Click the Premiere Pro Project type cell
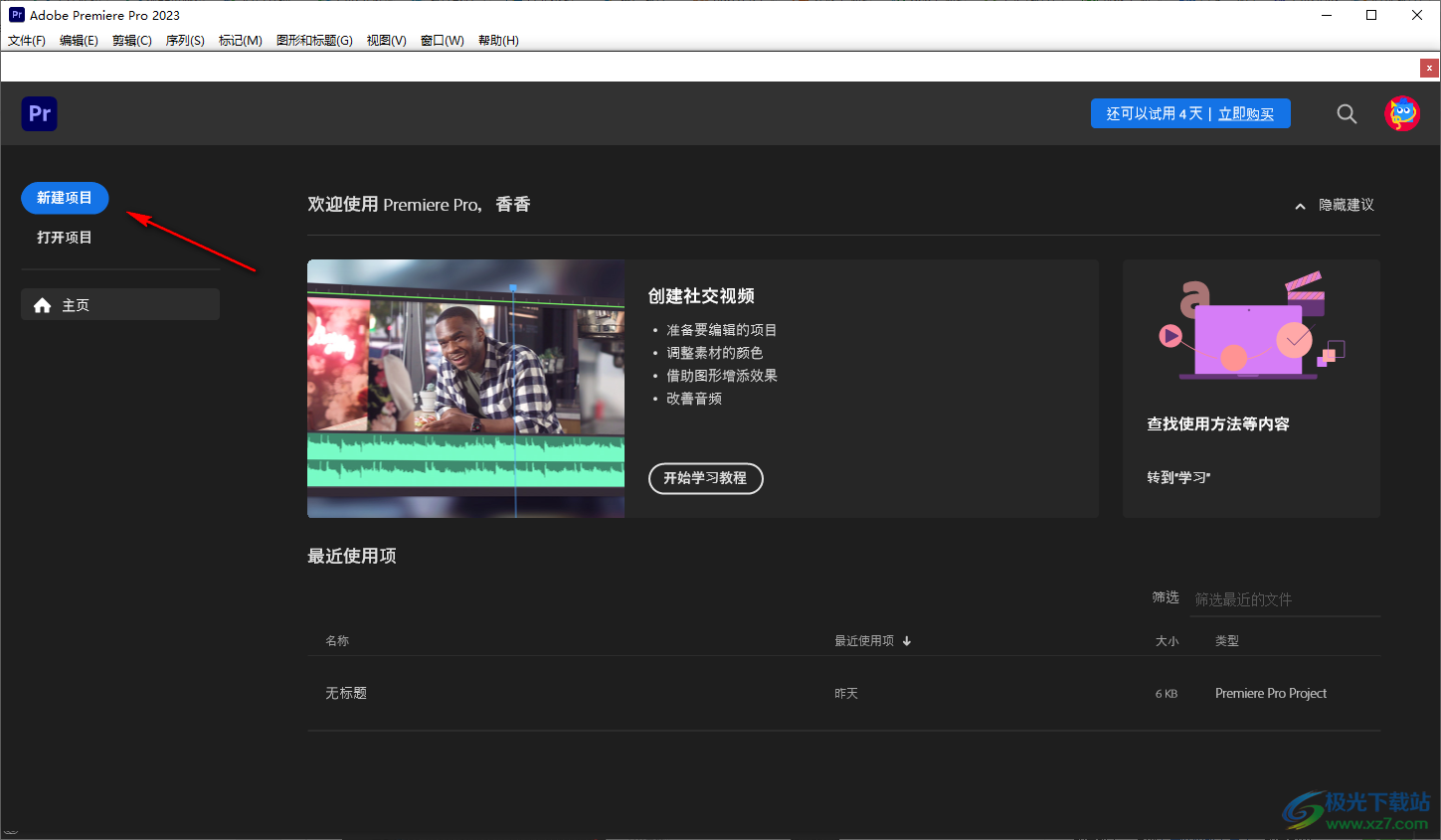 click(x=1271, y=693)
